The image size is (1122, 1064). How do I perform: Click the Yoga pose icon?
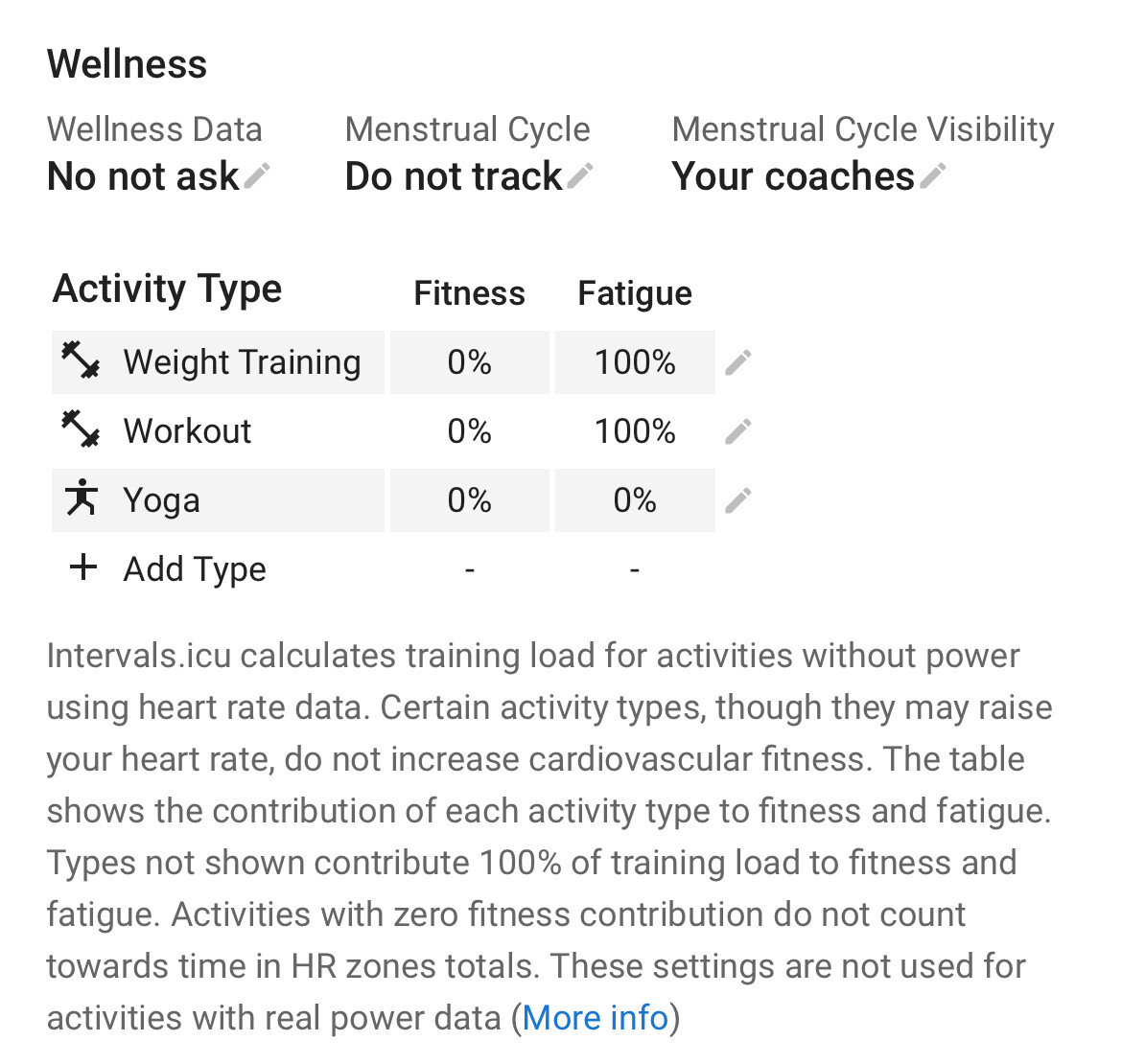(x=81, y=497)
